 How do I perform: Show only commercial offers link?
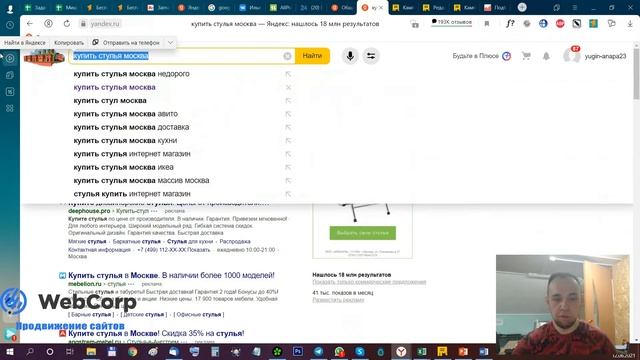(x=369, y=282)
